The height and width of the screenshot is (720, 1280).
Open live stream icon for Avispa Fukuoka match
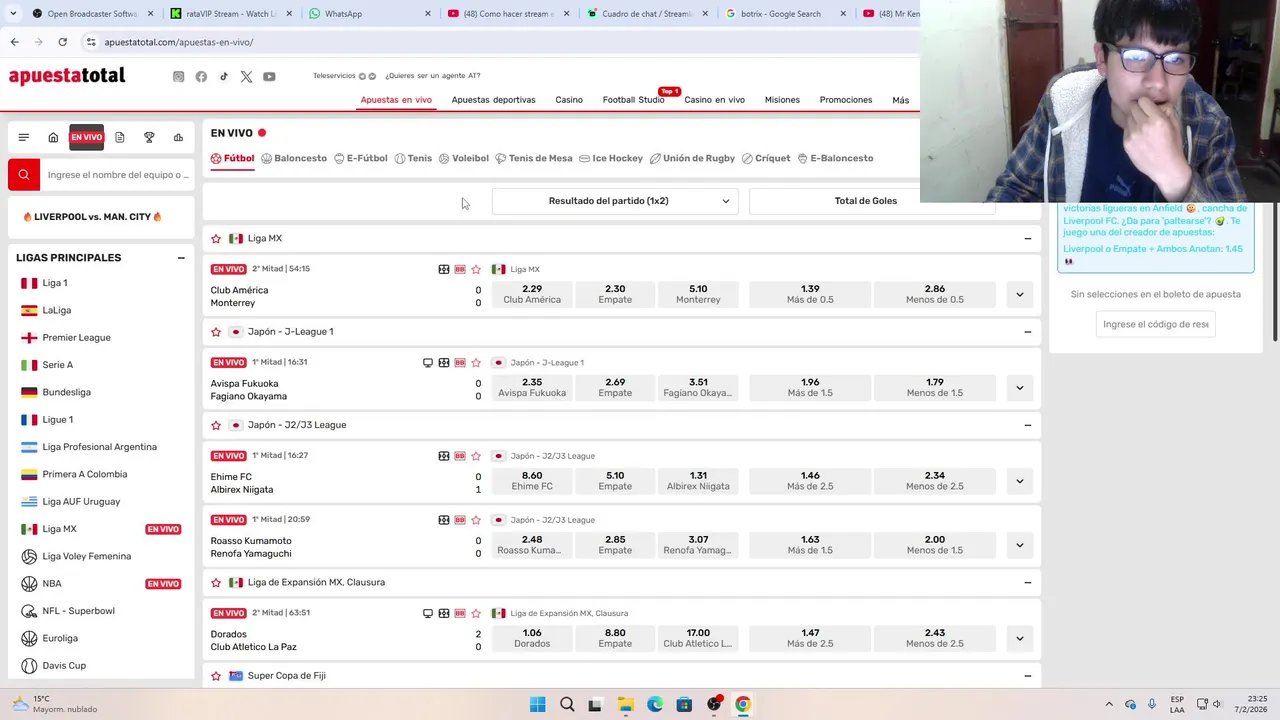click(x=428, y=363)
